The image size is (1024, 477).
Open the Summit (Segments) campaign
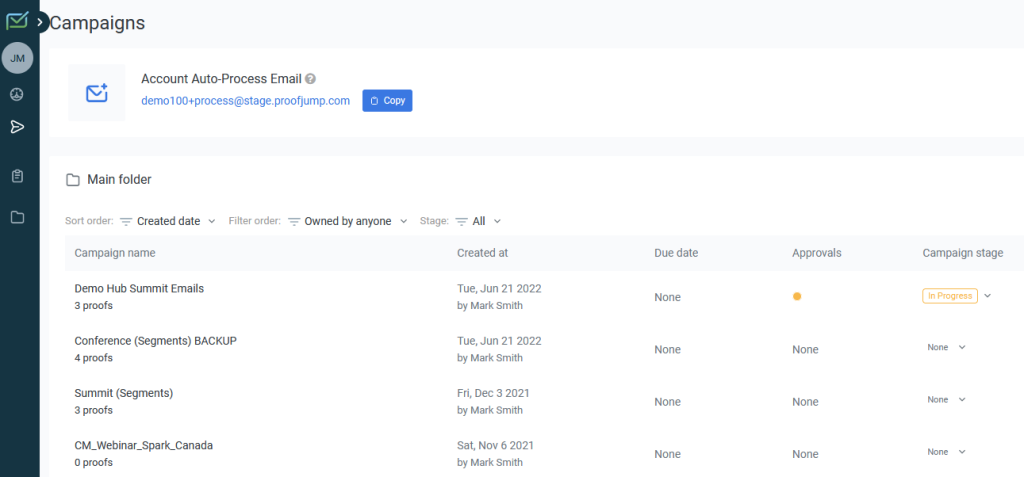click(x=123, y=393)
